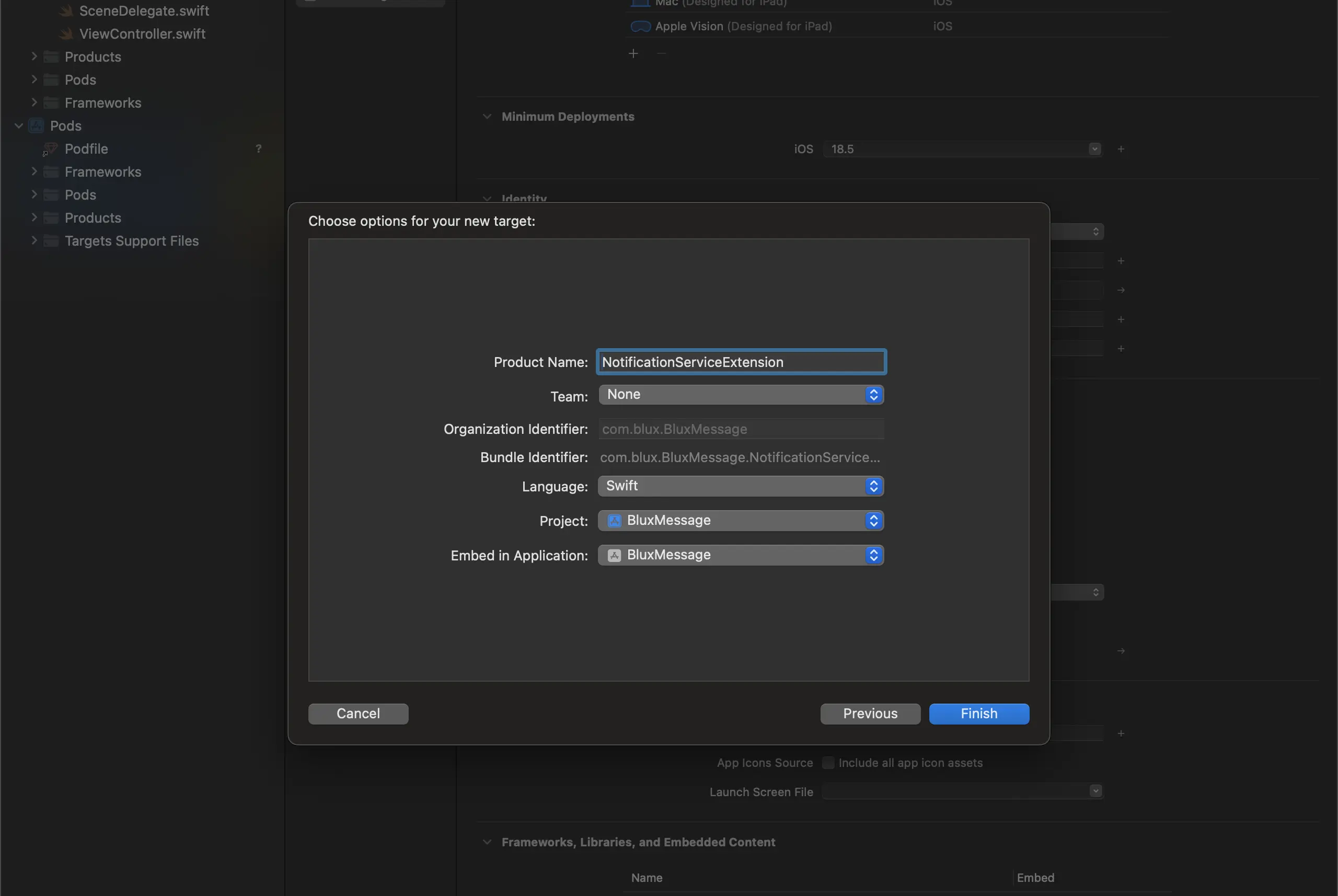This screenshot has width=1338, height=896.
Task: Collapse Frameworks, Libraries, and Embedded Content section
Action: (x=487, y=842)
